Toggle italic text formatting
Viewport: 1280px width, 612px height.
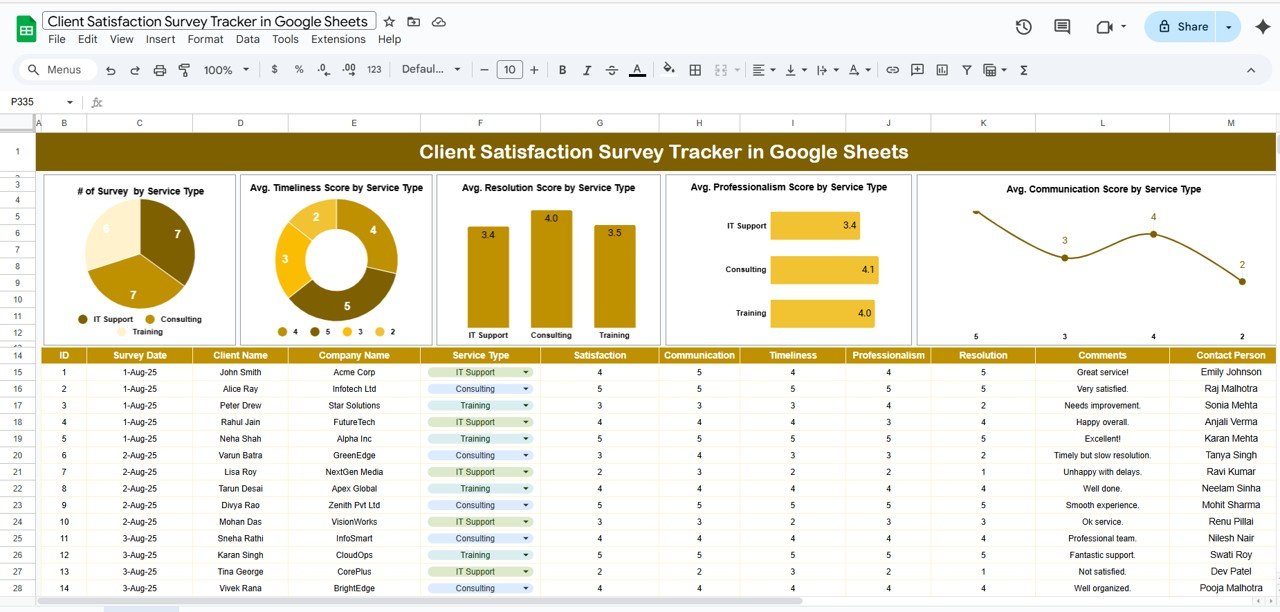(587, 70)
